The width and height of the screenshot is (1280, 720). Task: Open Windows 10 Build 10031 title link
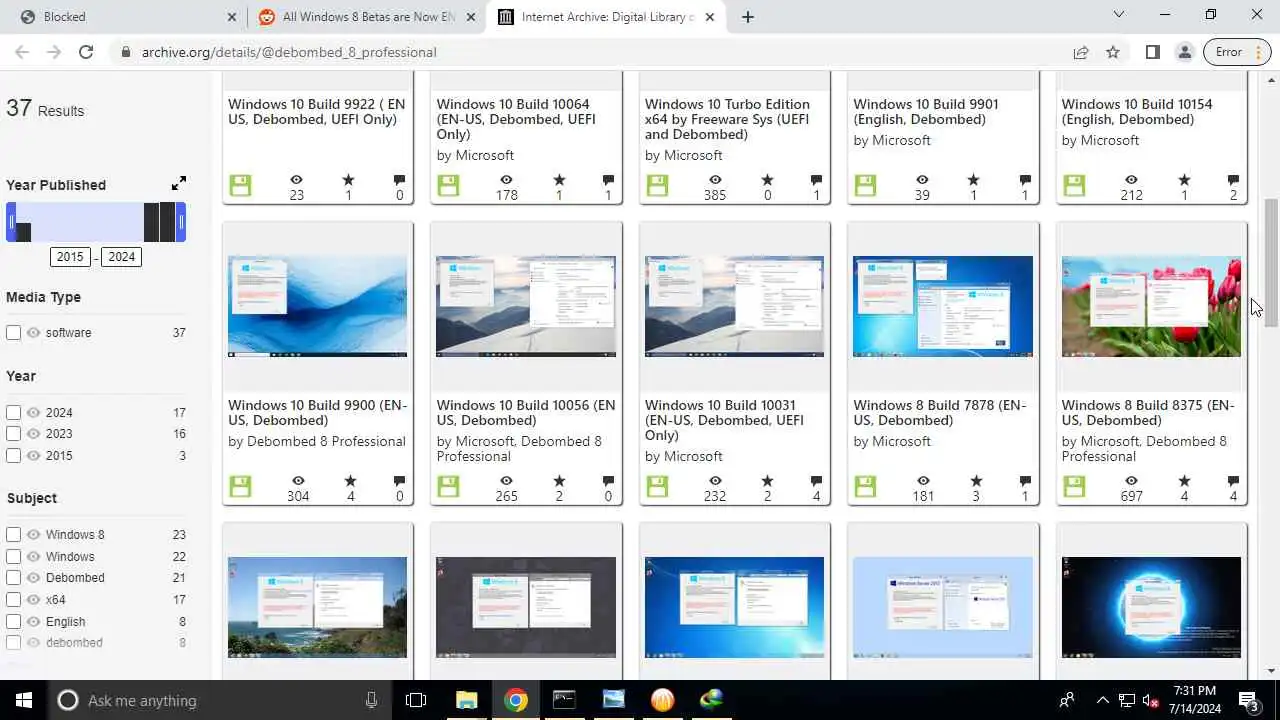(725, 420)
